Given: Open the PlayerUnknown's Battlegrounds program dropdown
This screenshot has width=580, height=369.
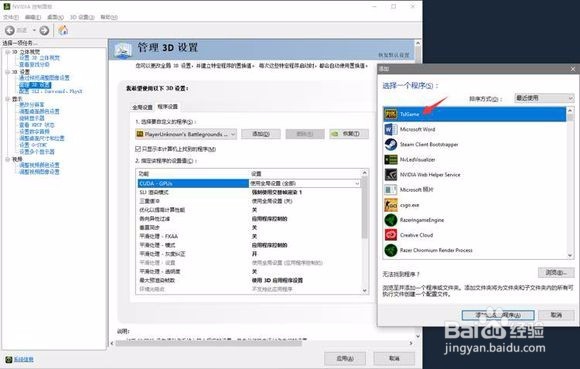Looking at the screenshot, I should [x=186, y=134].
